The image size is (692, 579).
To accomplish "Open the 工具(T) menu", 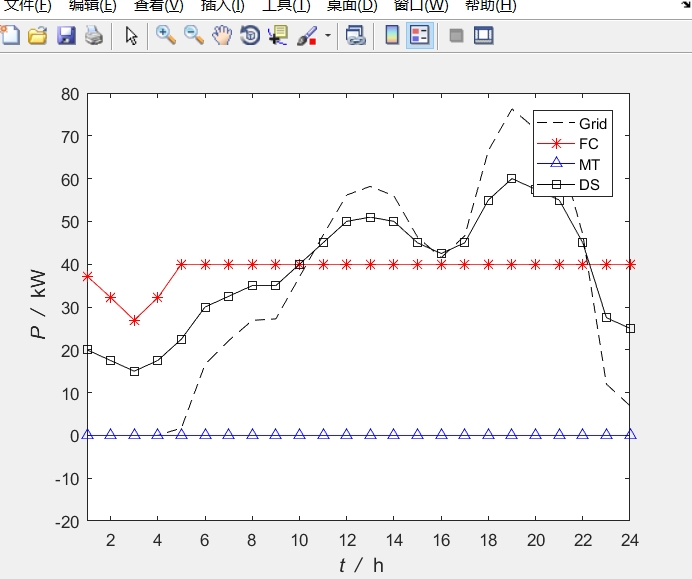I will coord(286,6).
